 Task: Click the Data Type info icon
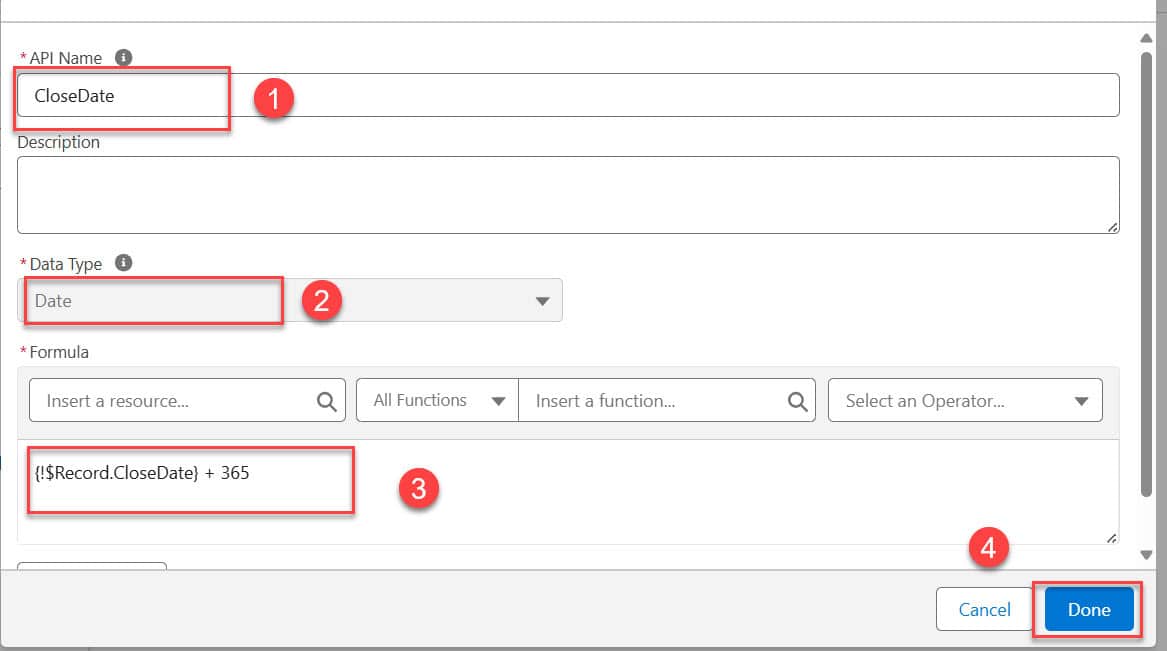coord(124,263)
